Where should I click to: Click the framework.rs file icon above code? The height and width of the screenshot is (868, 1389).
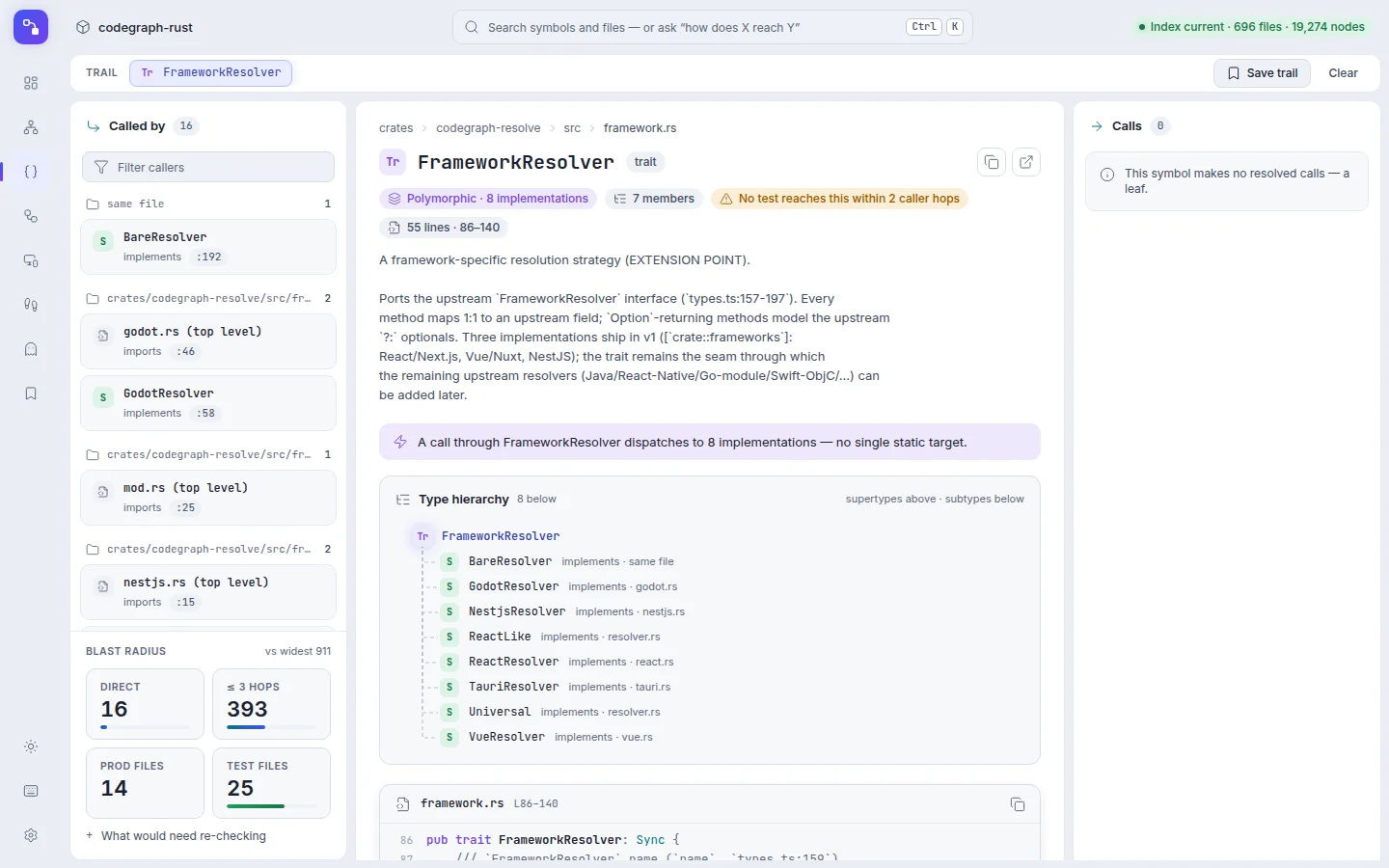(403, 803)
